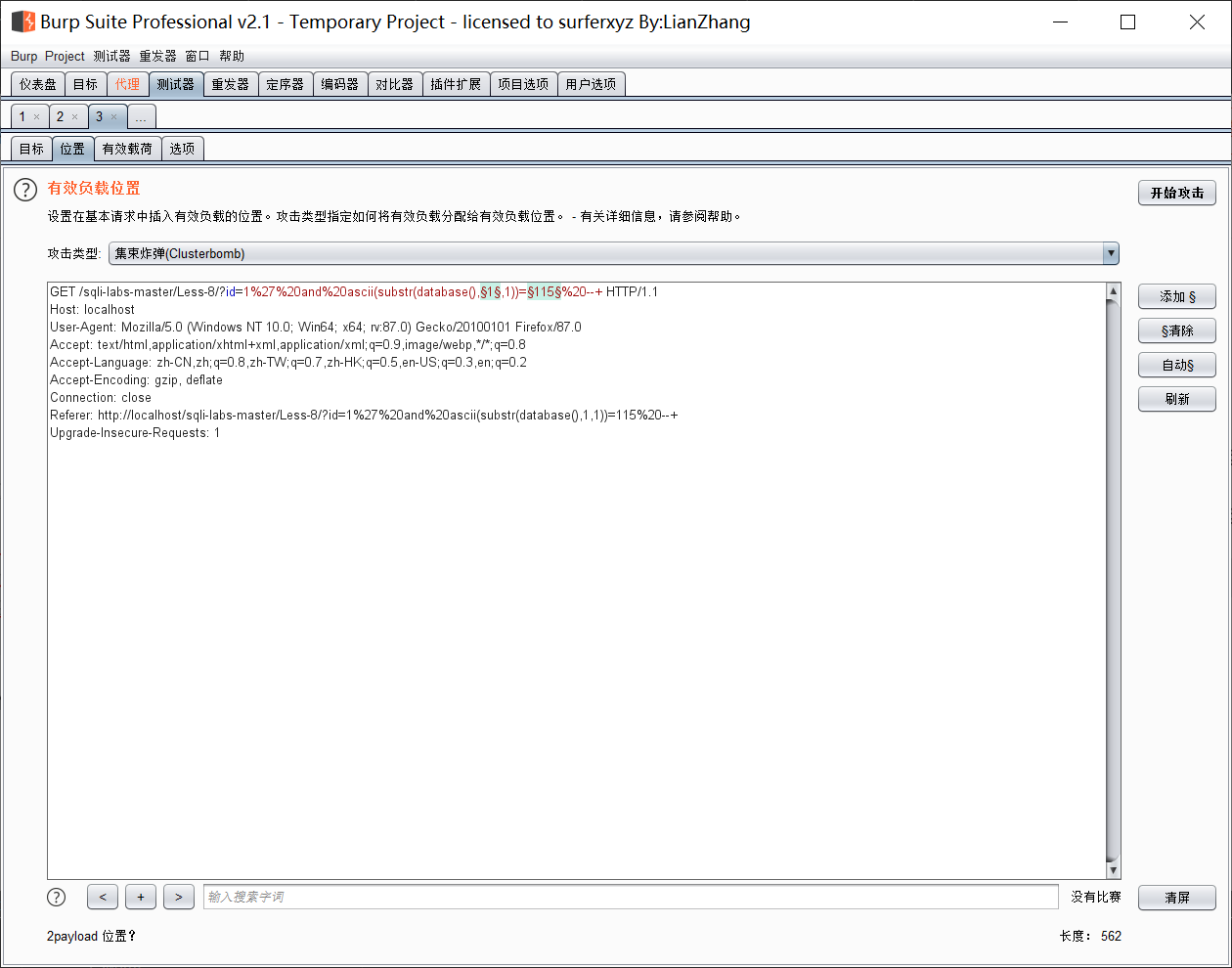
Task: Open a new Intruder tab via ... tab
Action: tap(141, 117)
